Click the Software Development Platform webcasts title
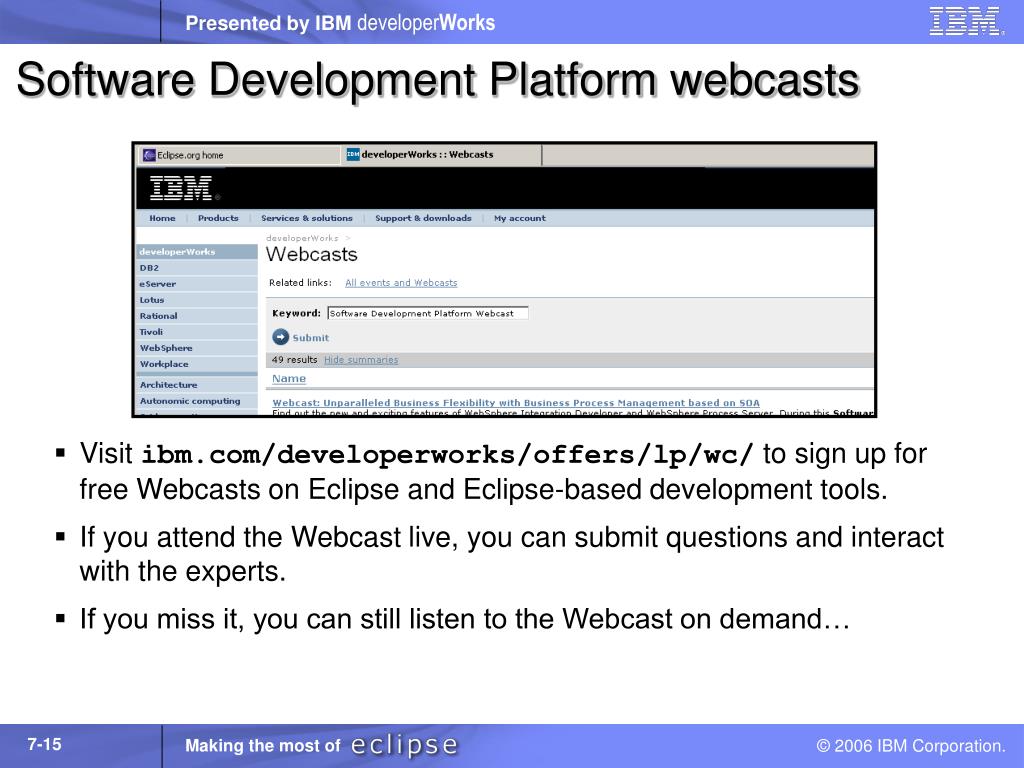The height and width of the screenshot is (768, 1024). (438, 80)
